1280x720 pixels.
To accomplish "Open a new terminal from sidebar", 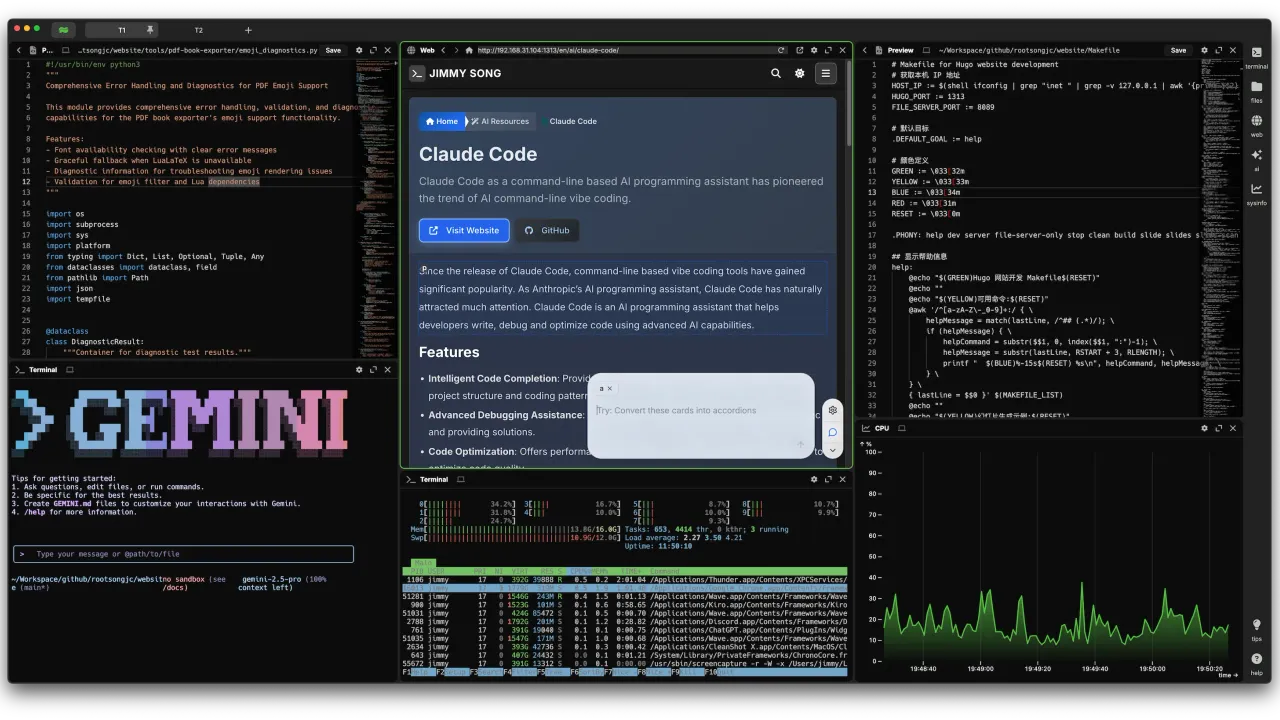I will (x=1256, y=57).
